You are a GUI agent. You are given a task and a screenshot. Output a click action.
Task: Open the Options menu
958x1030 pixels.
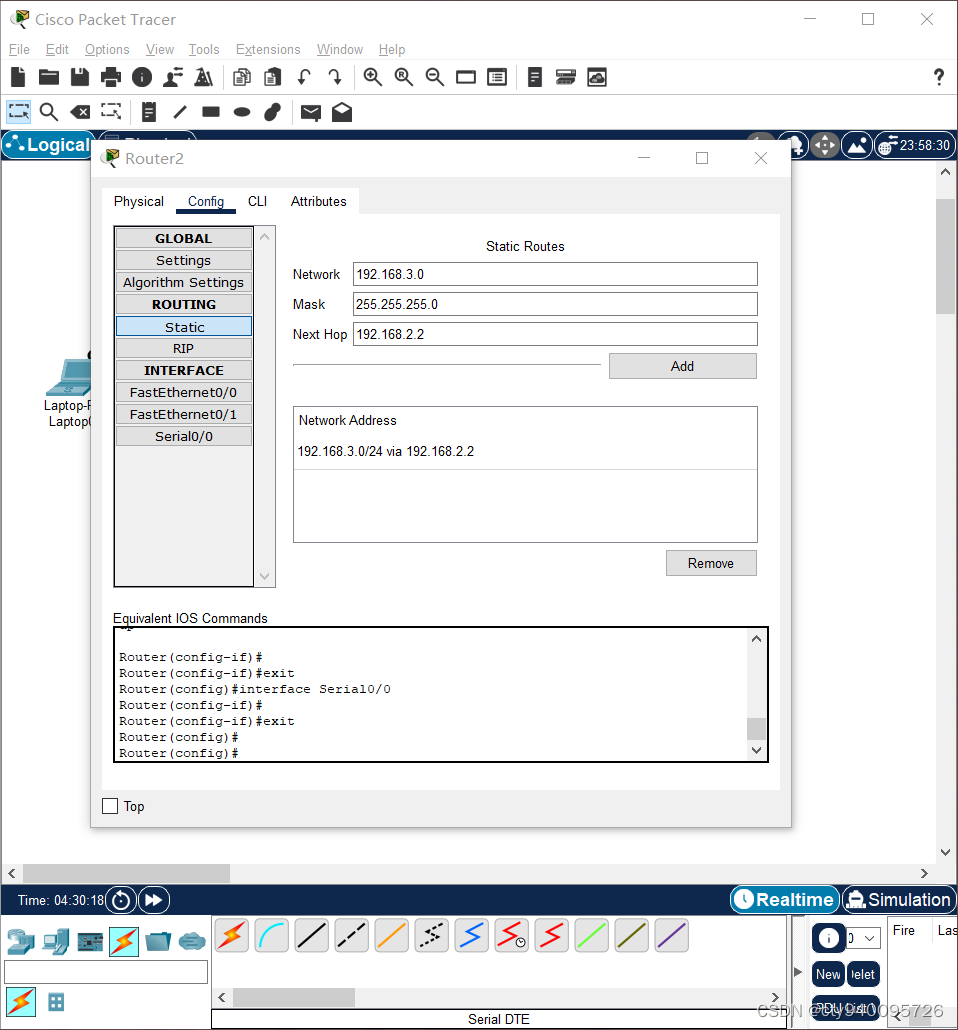[107, 50]
